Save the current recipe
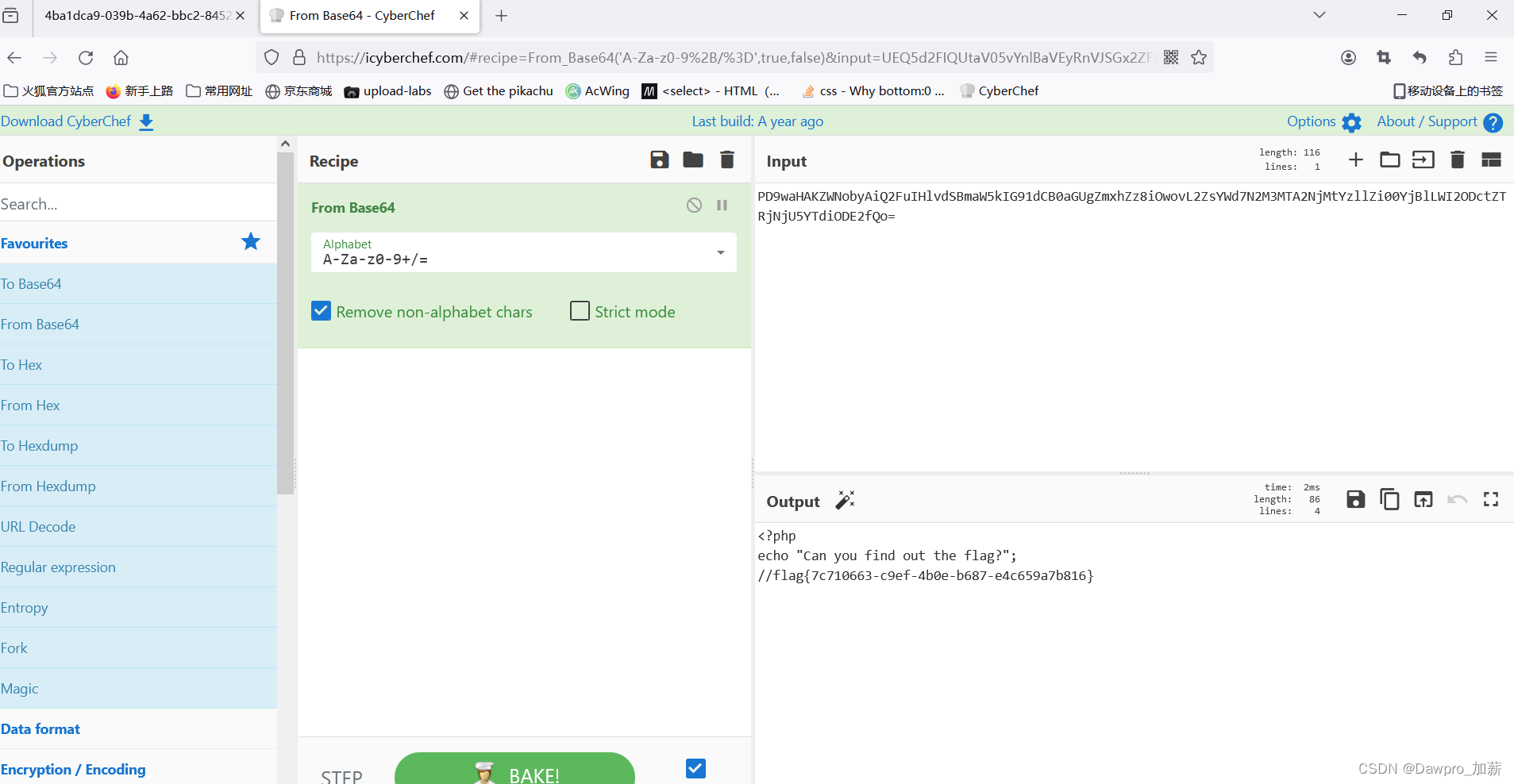Screen dimensions: 1514x784 [659, 159]
